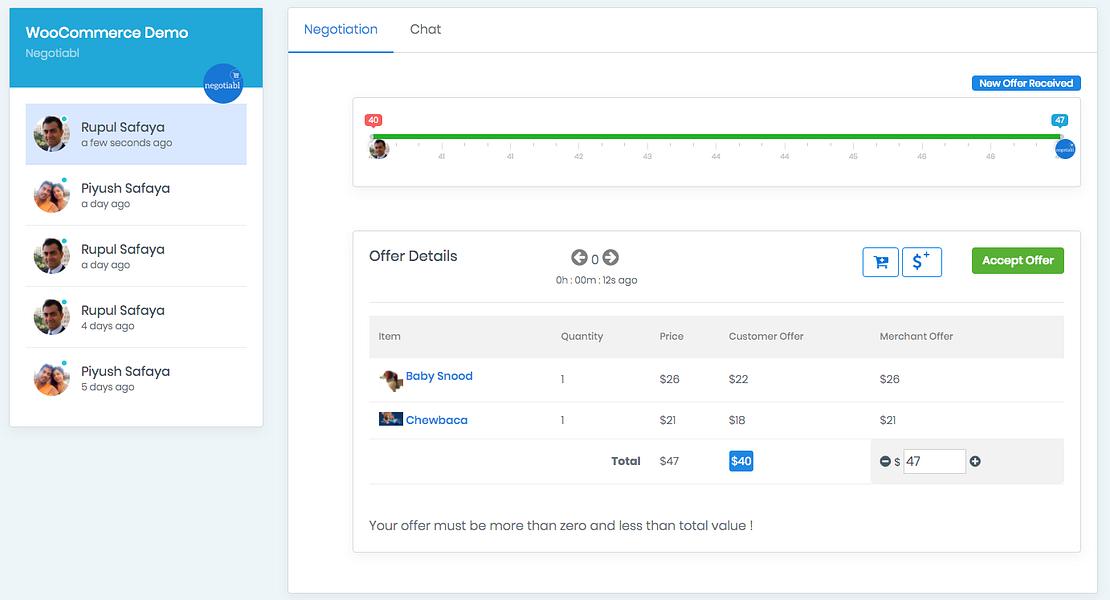Click the merchant offer amount input field
The width and height of the screenshot is (1110, 600).
934,461
